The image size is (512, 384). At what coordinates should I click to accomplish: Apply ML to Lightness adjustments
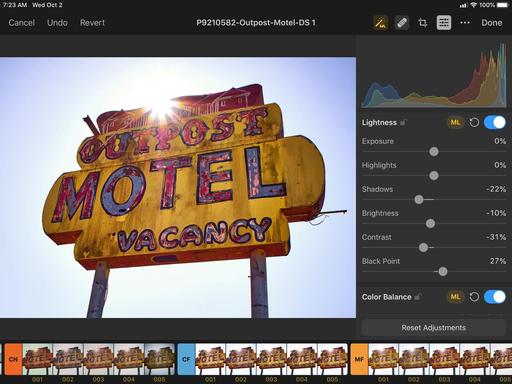(455, 122)
